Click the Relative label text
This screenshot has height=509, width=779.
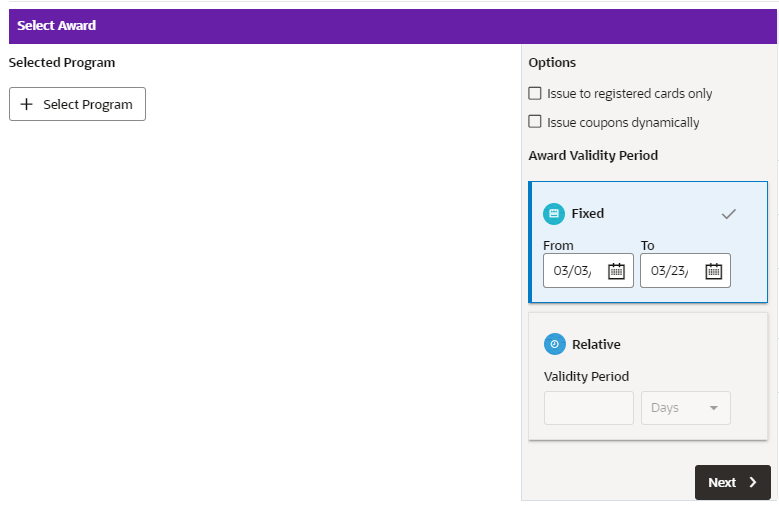coord(596,345)
